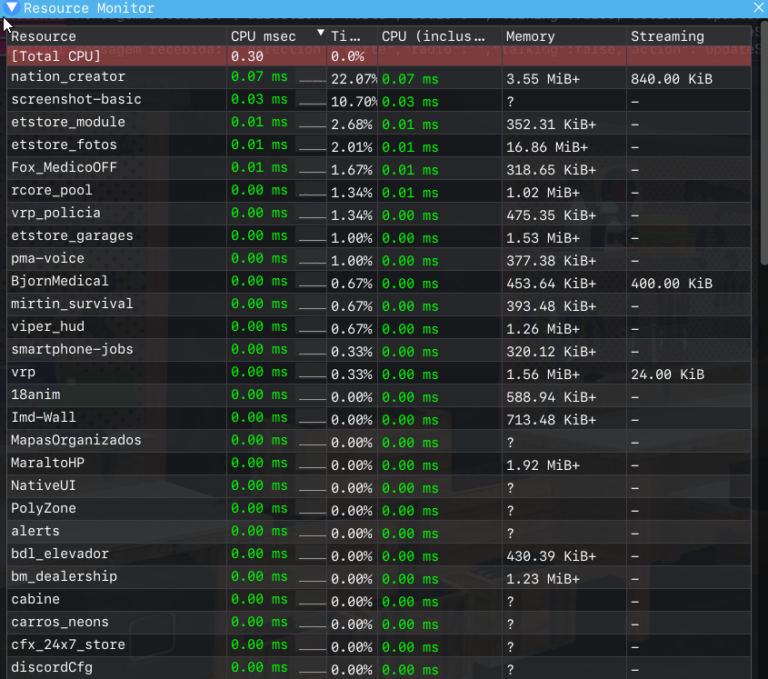This screenshot has width=768, height=679.
Task: Sort by the Memory column header
Action: pos(530,36)
